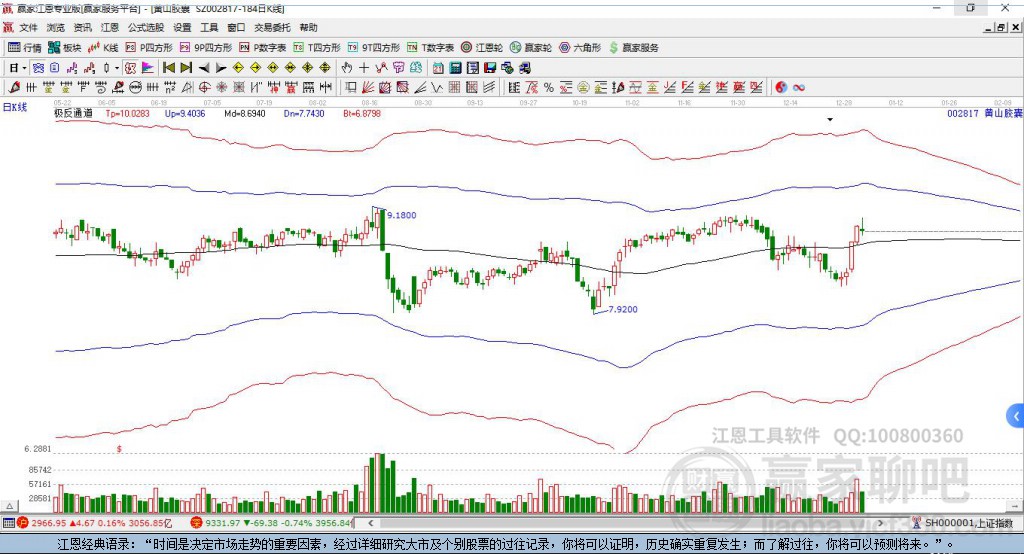Open the 9P四方形 tool

pyautogui.click(x=206, y=48)
